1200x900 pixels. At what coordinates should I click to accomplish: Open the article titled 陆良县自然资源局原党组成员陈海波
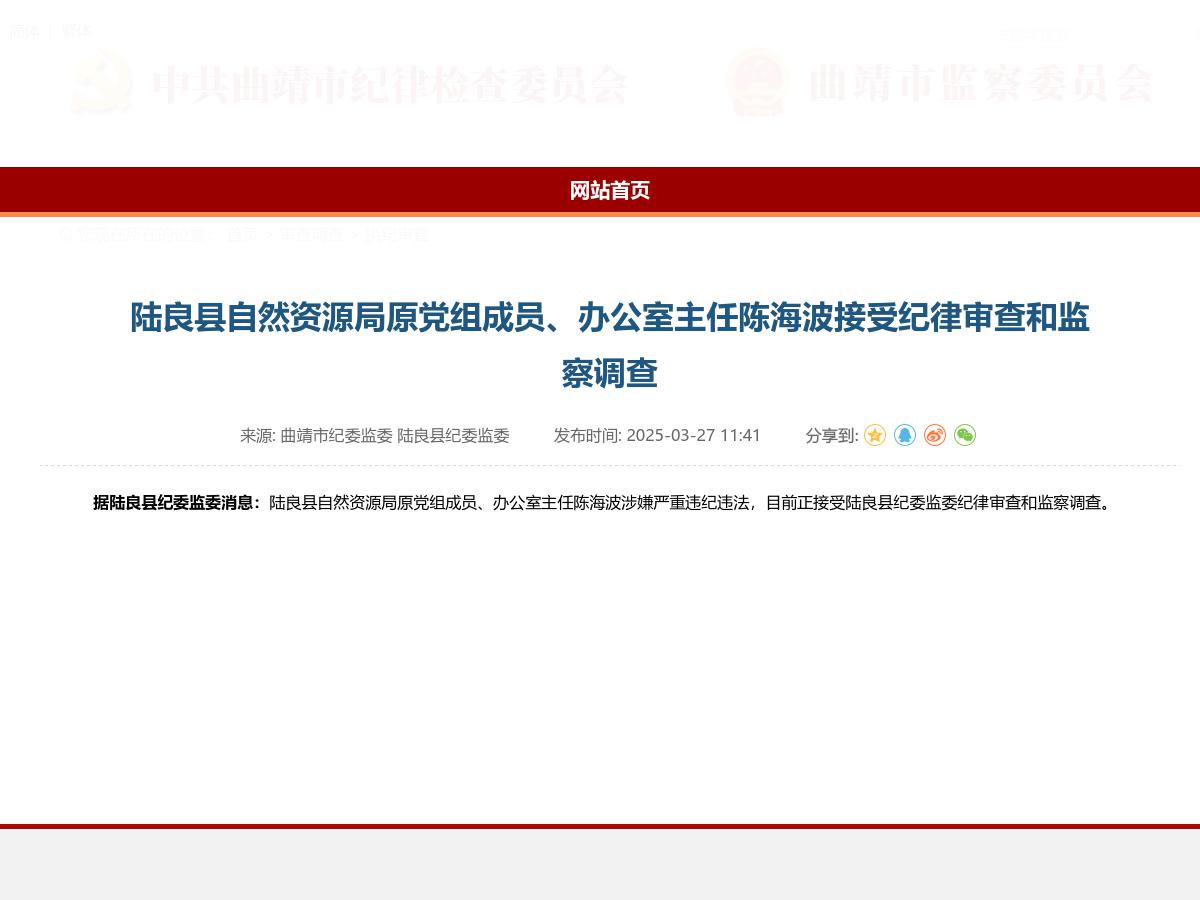pyautogui.click(x=610, y=345)
